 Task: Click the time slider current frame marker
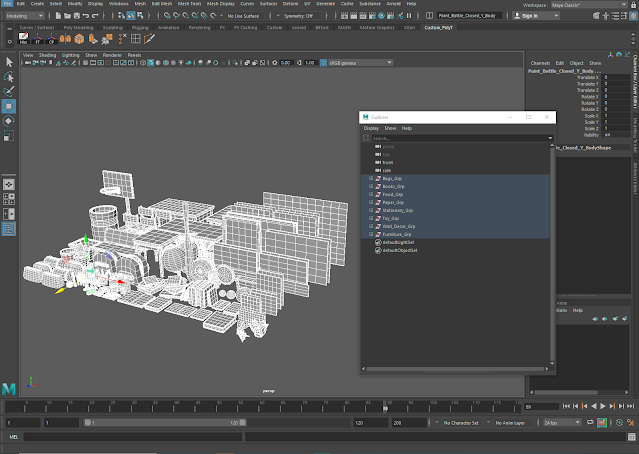(386, 407)
